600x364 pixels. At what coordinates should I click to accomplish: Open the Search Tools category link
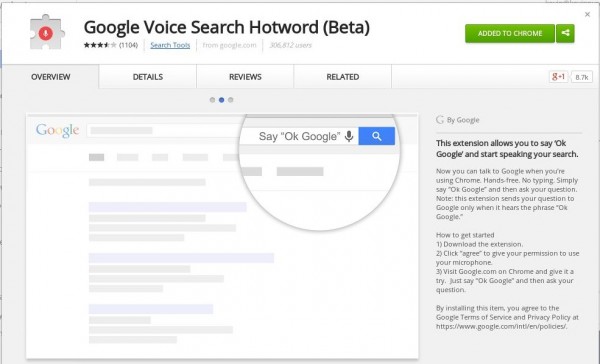pyautogui.click(x=170, y=45)
